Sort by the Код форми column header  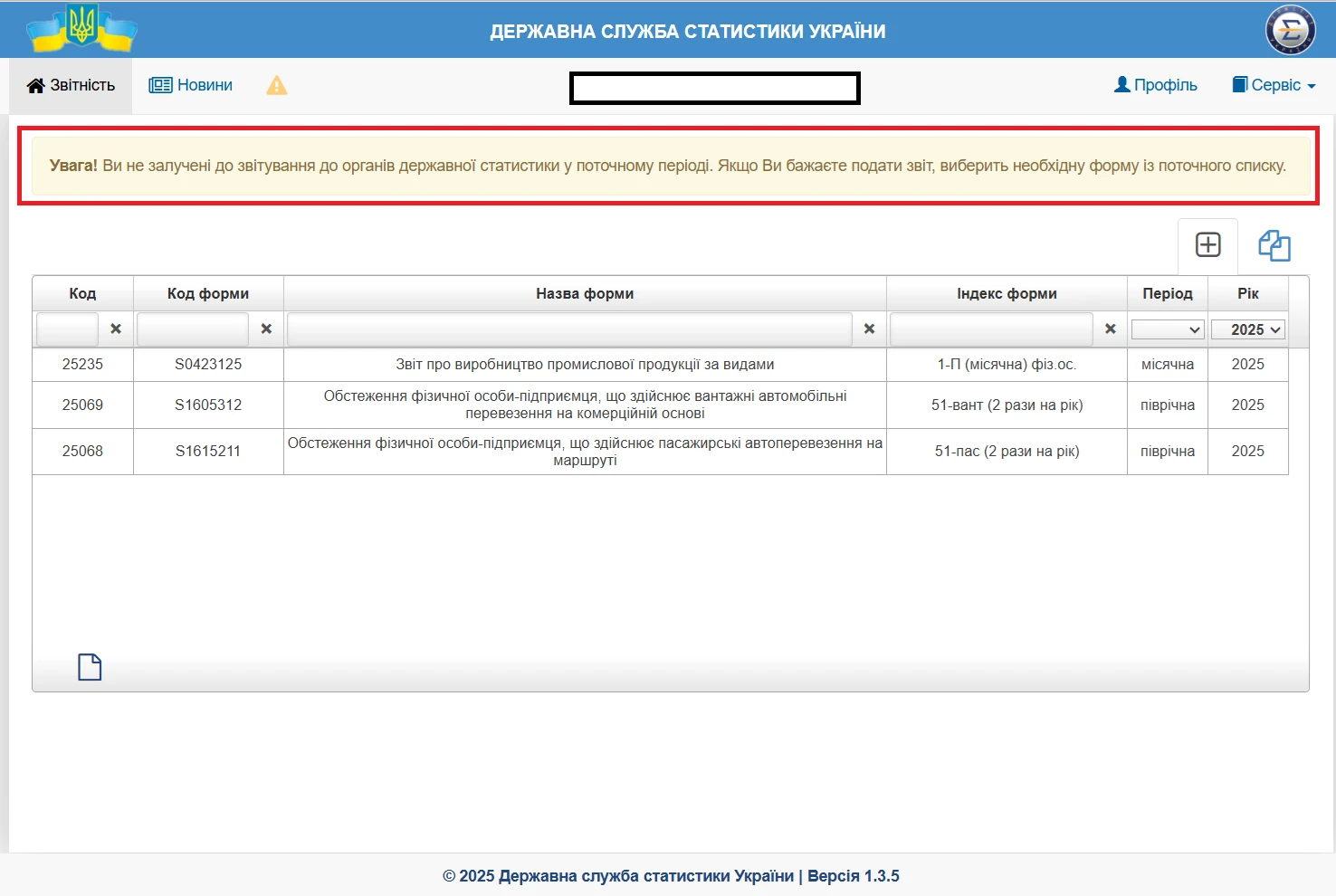(208, 293)
